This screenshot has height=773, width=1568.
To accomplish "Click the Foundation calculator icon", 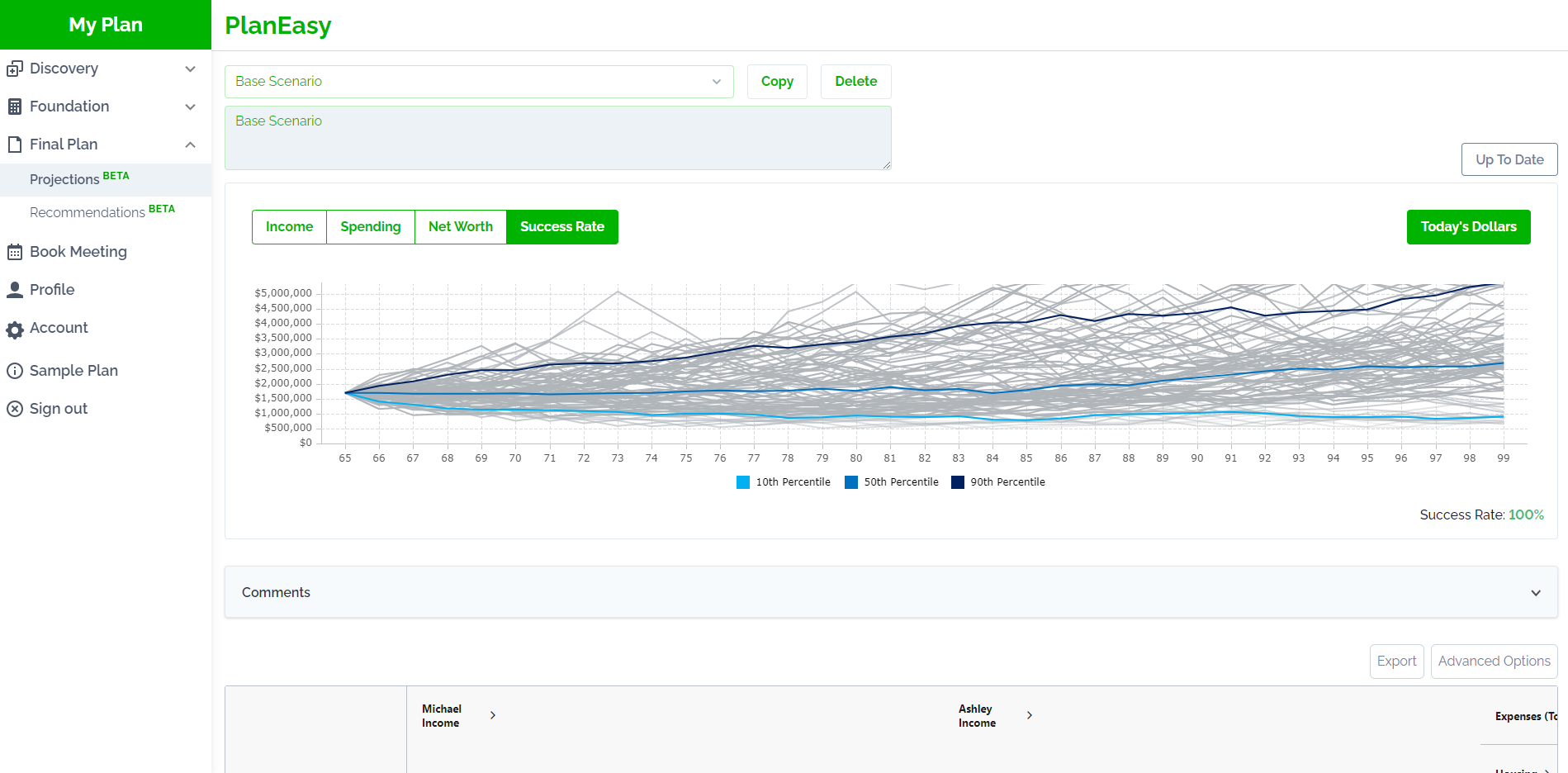I will pyautogui.click(x=15, y=107).
